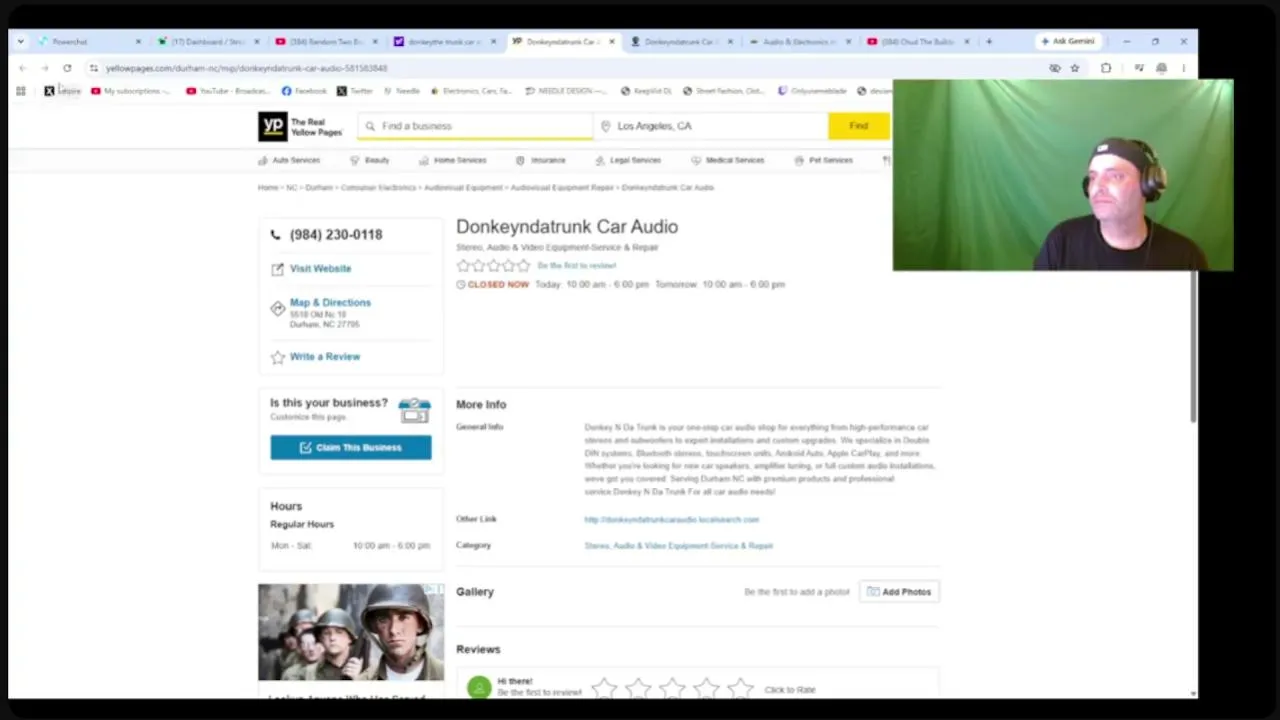Click the Find search button
Screen dimensions: 1280x720
[858, 126]
